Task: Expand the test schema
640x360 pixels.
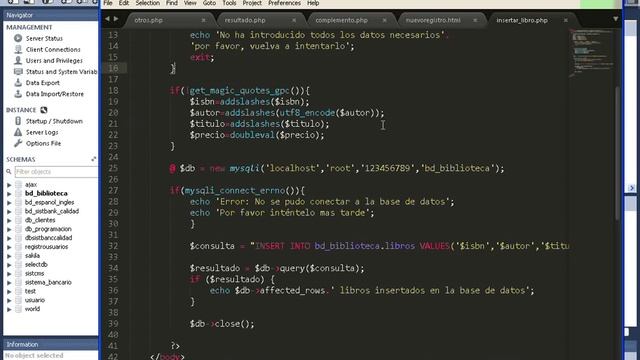Action: [x=9, y=291]
